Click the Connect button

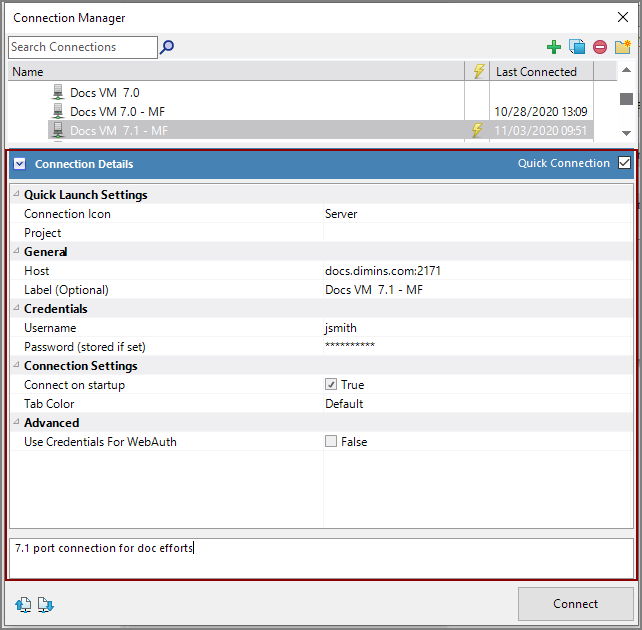click(x=576, y=604)
